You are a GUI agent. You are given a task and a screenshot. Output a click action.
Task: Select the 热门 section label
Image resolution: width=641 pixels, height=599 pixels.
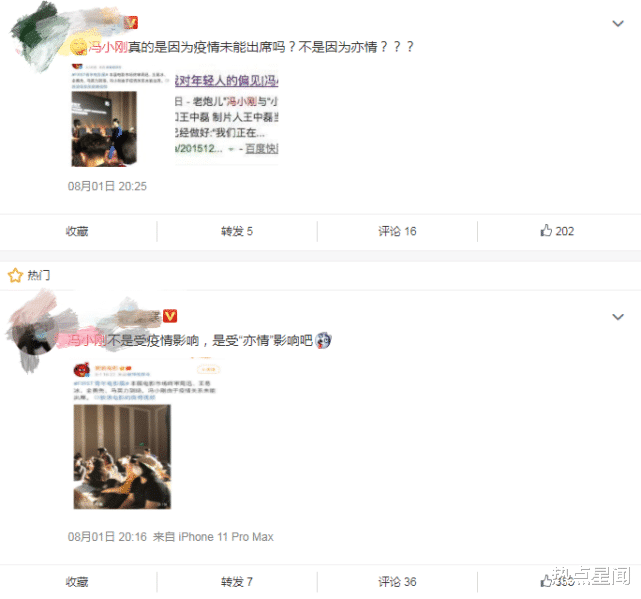click(x=39, y=275)
